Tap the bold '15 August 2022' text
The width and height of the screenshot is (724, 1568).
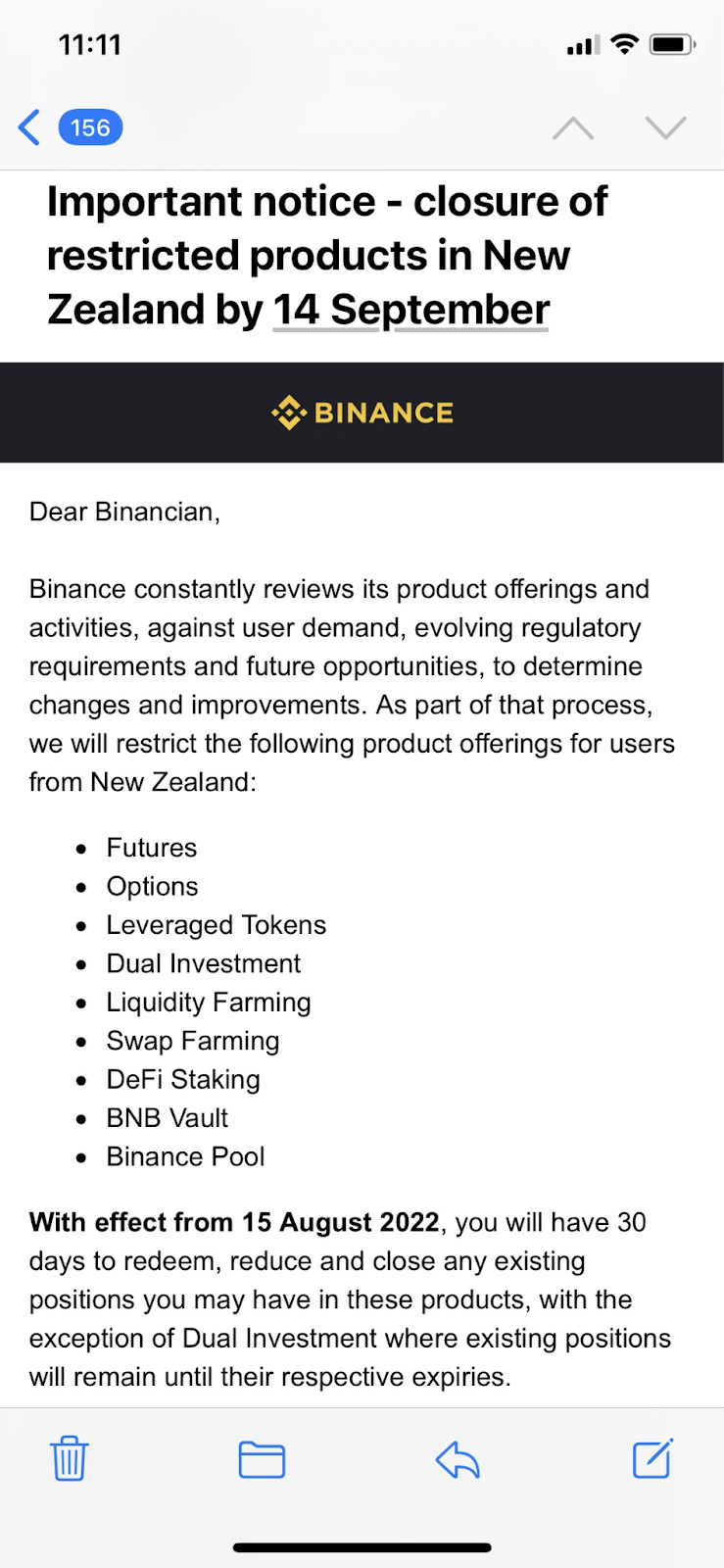pos(340,1222)
